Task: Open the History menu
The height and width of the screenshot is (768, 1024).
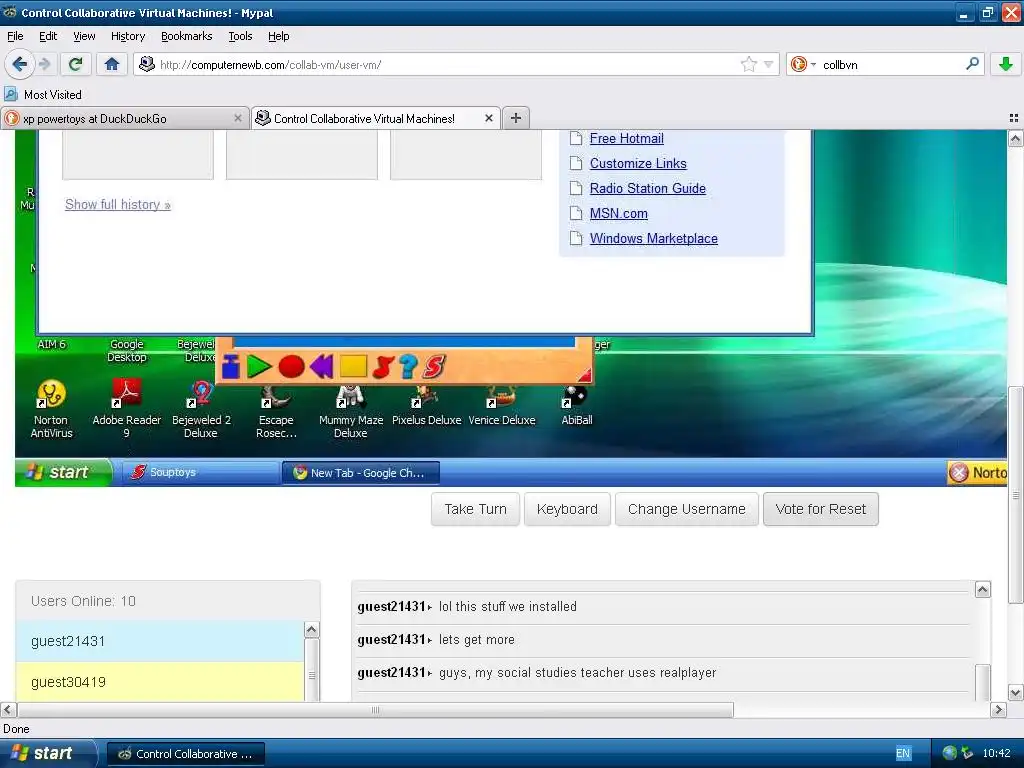Action: 128,36
